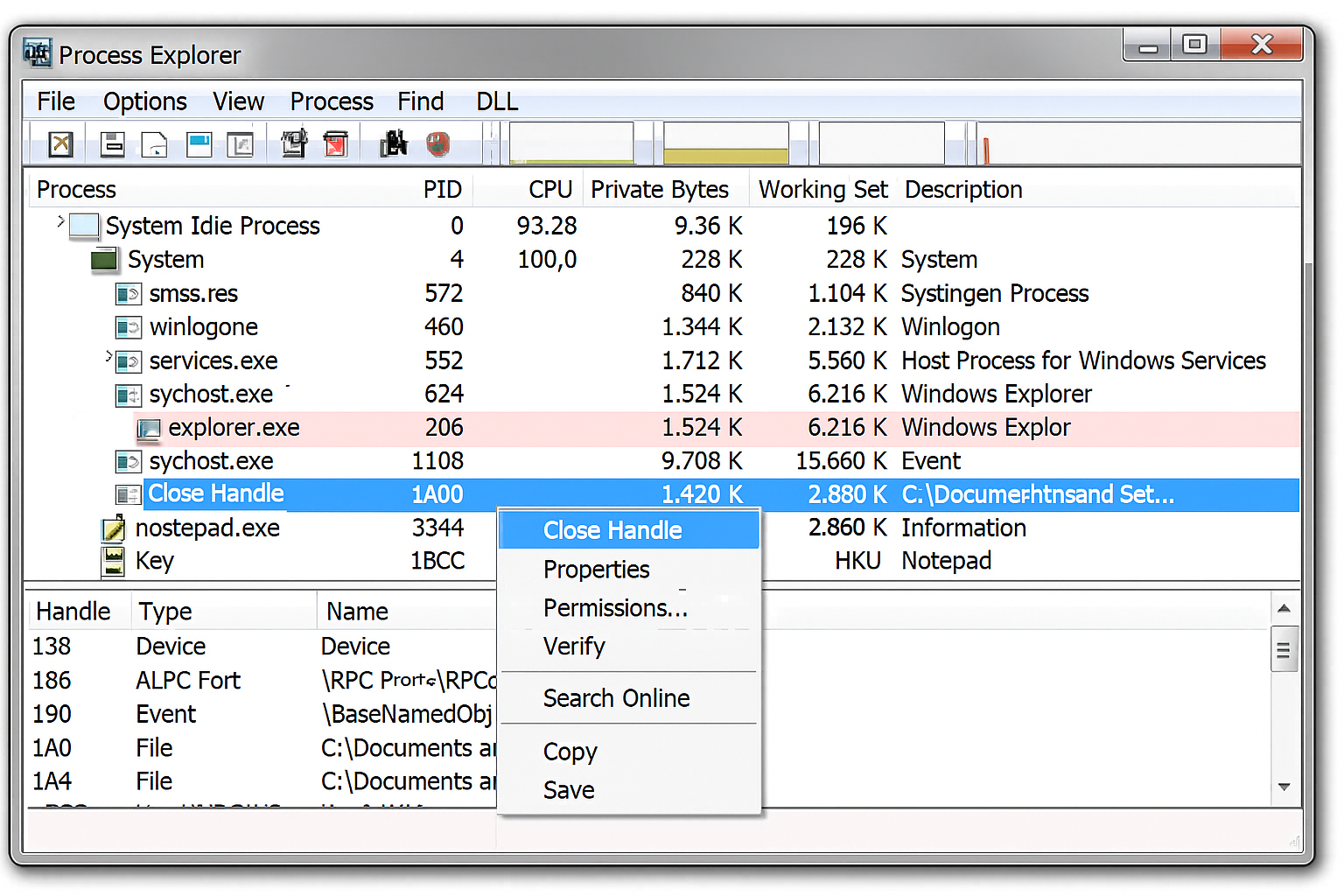The width and height of the screenshot is (1344, 896).
Task: Sort by the CPU column header
Action: [550, 190]
